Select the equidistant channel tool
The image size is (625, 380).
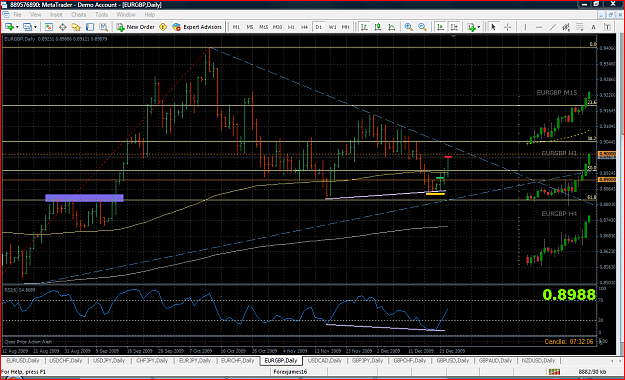click(x=566, y=27)
